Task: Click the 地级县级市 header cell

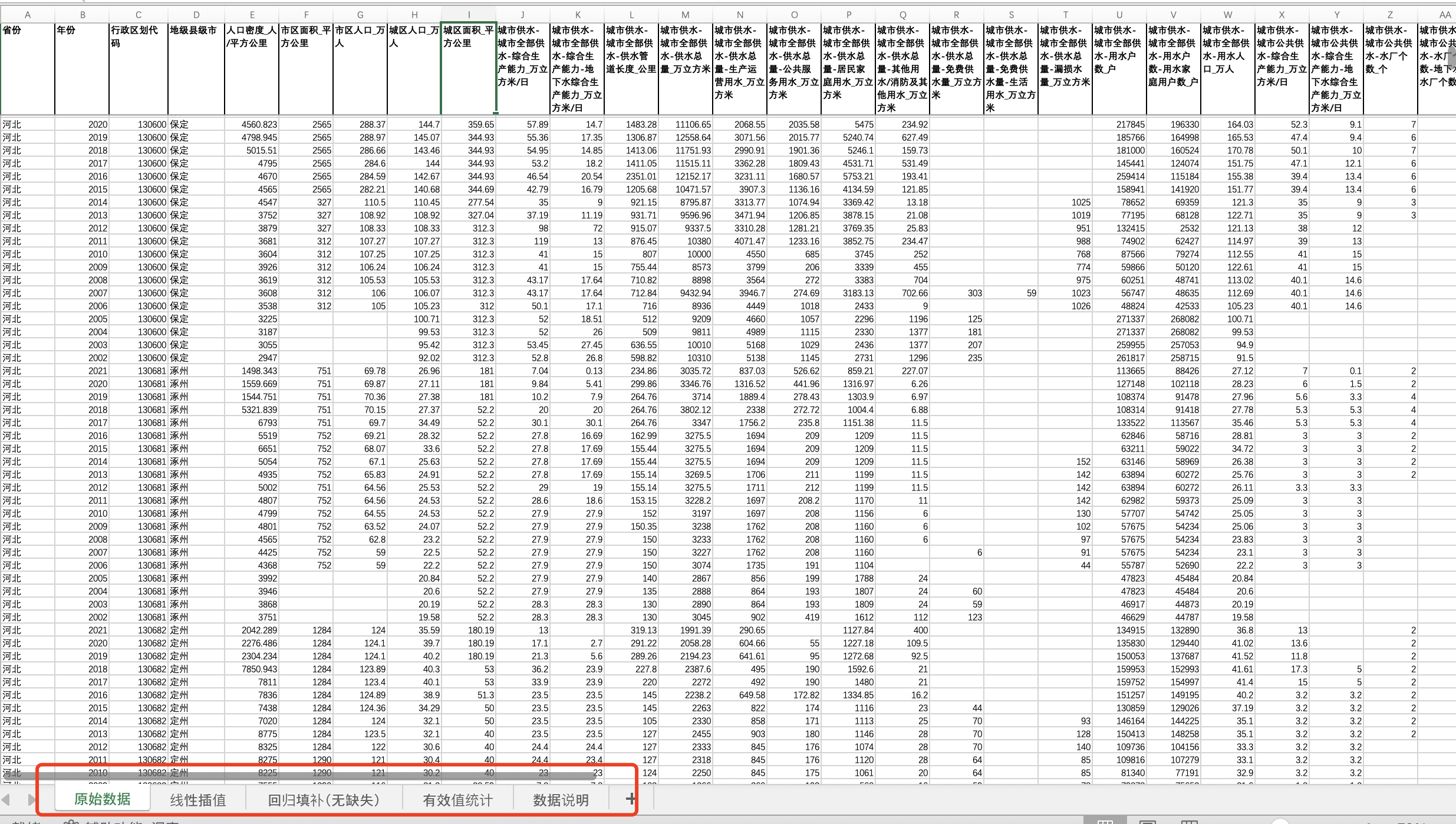Action: pos(196,68)
